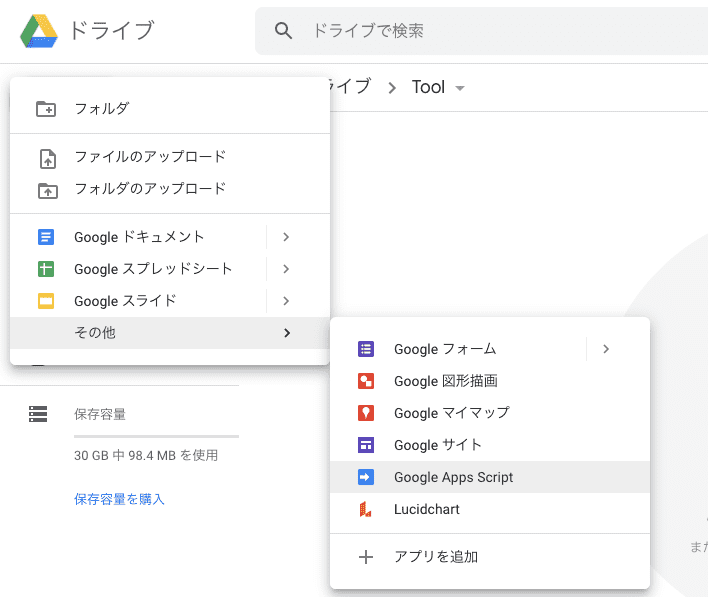Select Google マイマップ menu entry

pos(490,413)
